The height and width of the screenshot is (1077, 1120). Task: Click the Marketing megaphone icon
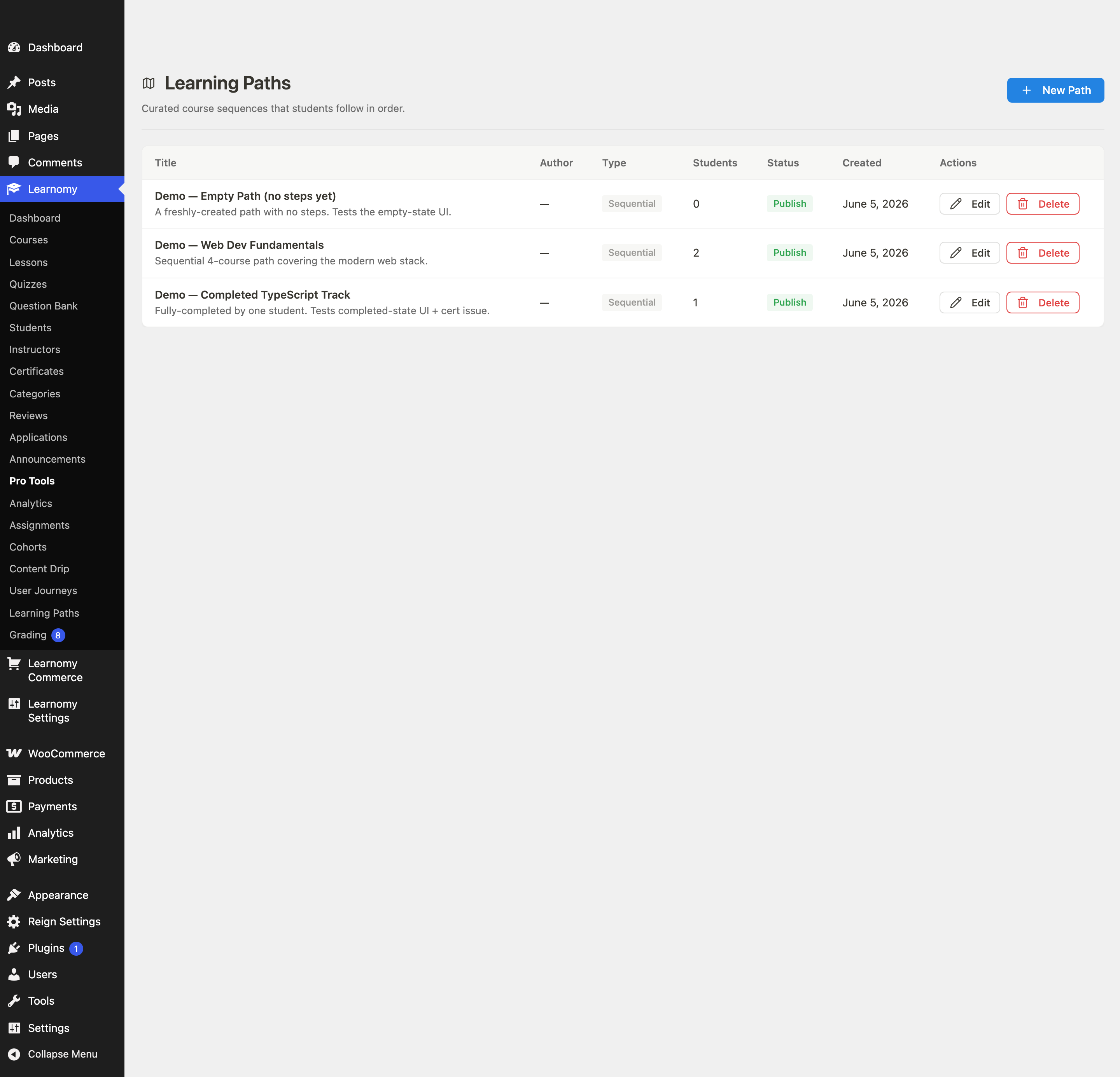coord(14,859)
